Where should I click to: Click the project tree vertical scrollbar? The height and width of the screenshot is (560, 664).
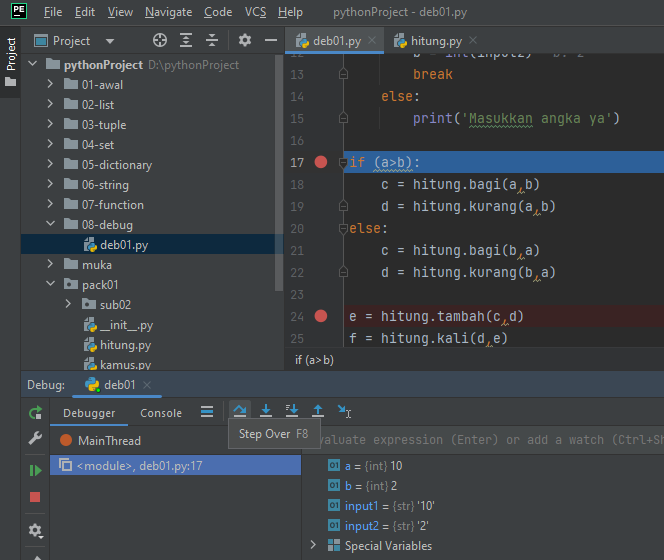point(278,174)
